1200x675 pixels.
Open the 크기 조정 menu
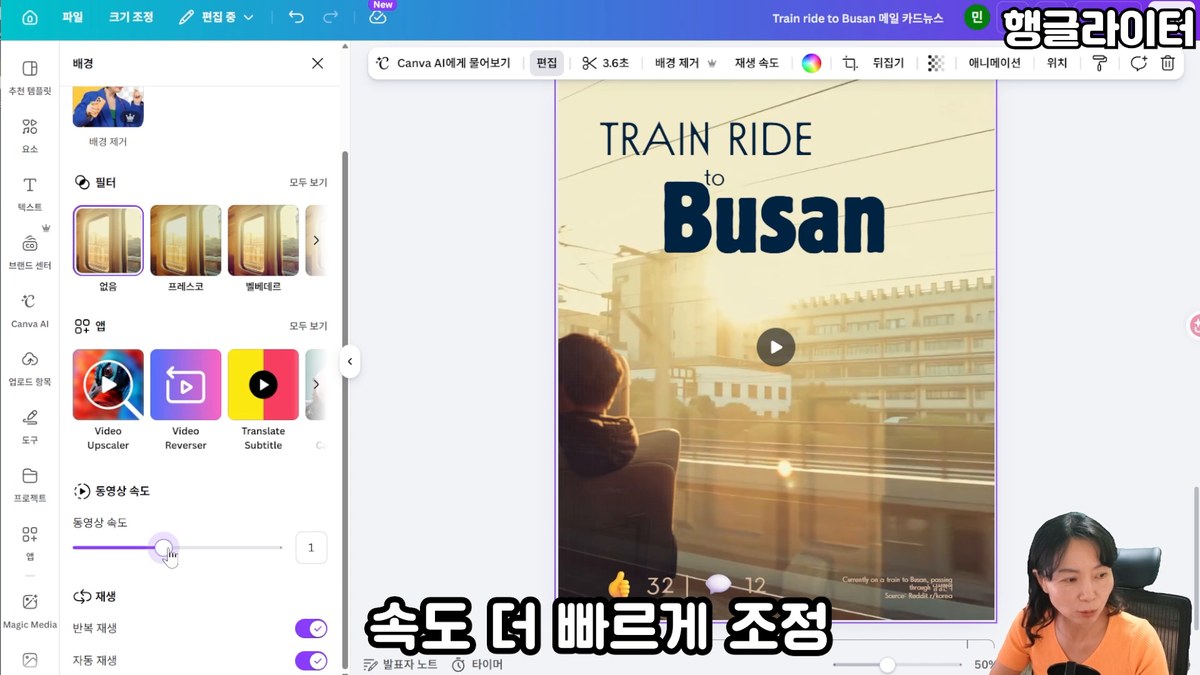click(x=131, y=18)
